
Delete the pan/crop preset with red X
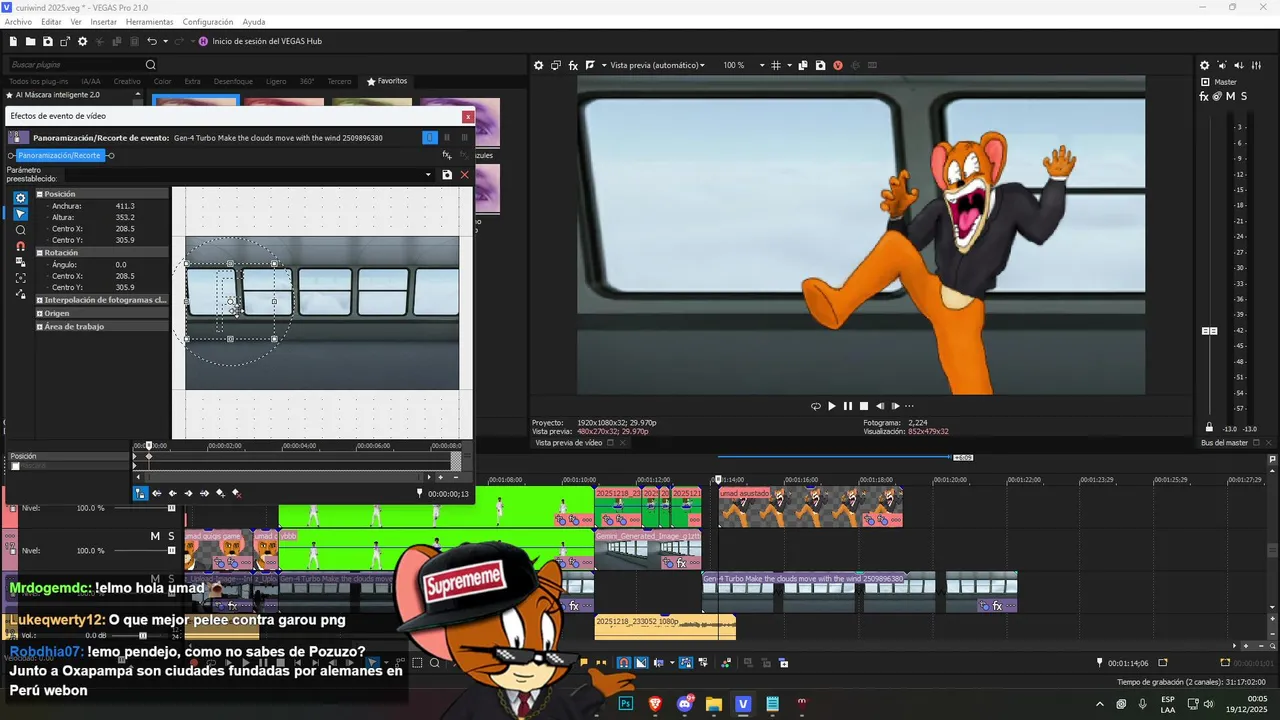464,175
